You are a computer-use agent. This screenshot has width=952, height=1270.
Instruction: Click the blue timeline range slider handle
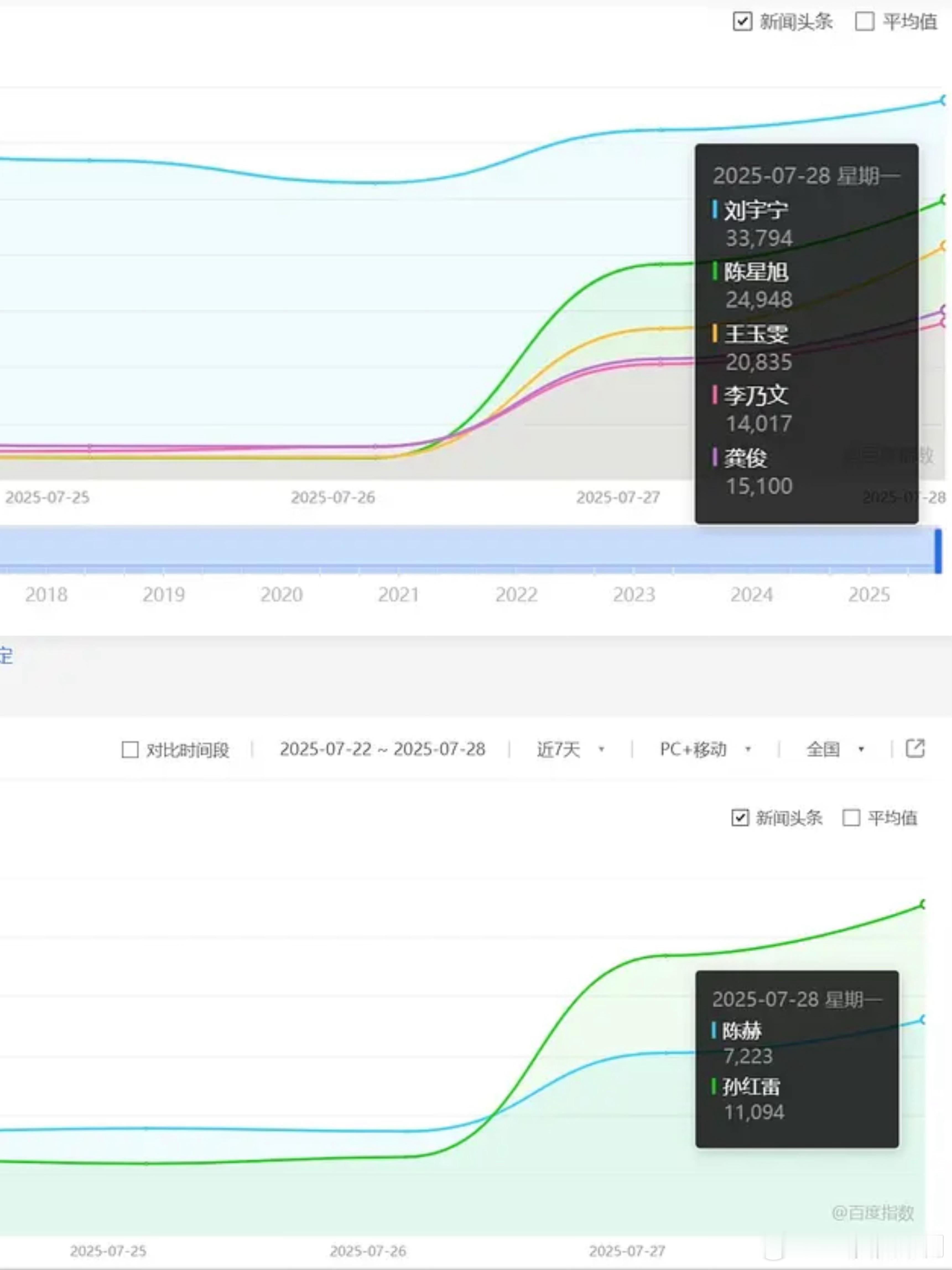coord(938,551)
